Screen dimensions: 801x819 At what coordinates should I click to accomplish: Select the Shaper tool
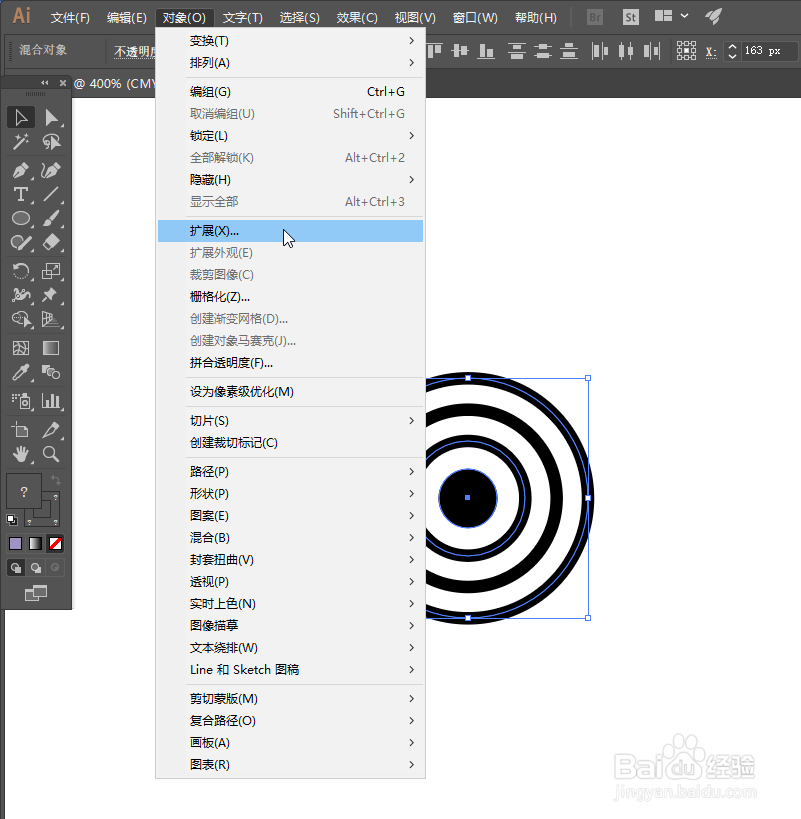pos(21,243)
